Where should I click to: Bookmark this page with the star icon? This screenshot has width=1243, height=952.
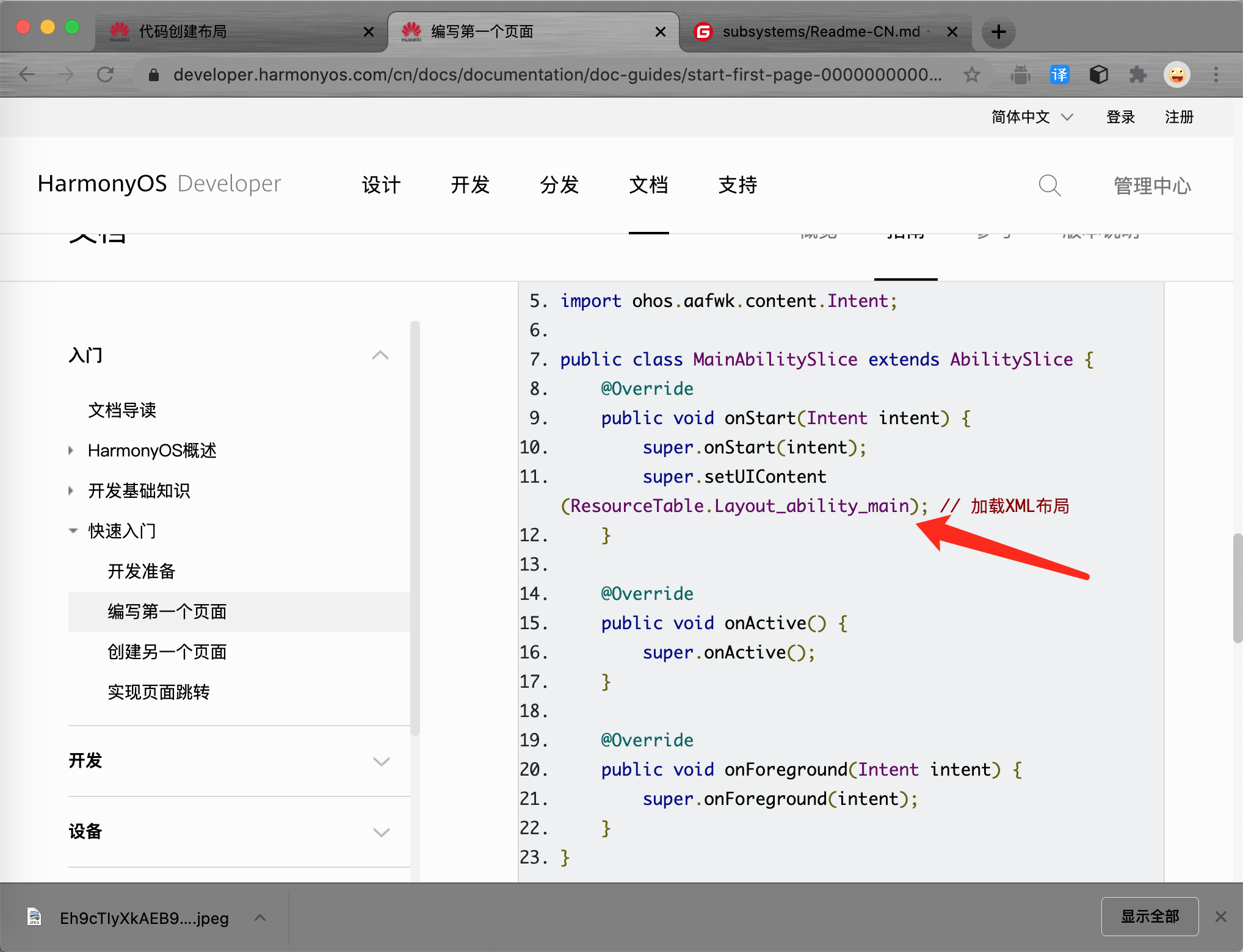[971, 74]
